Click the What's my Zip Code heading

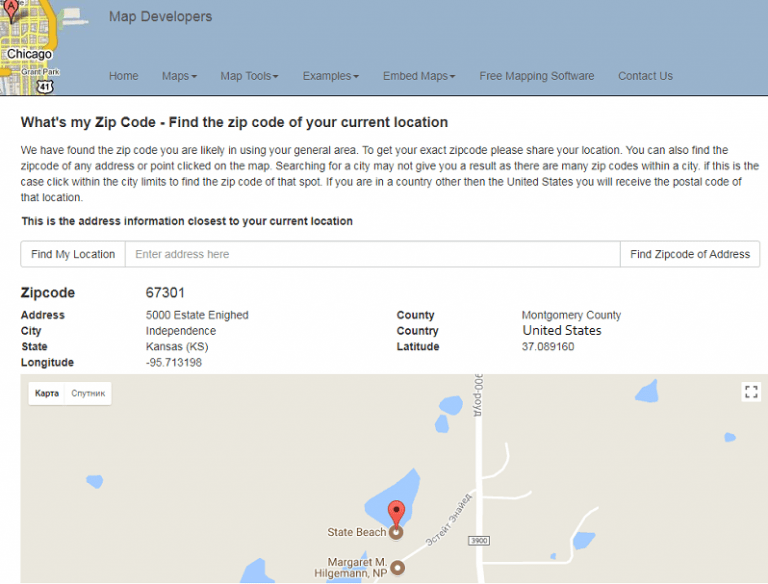(234, 122)
